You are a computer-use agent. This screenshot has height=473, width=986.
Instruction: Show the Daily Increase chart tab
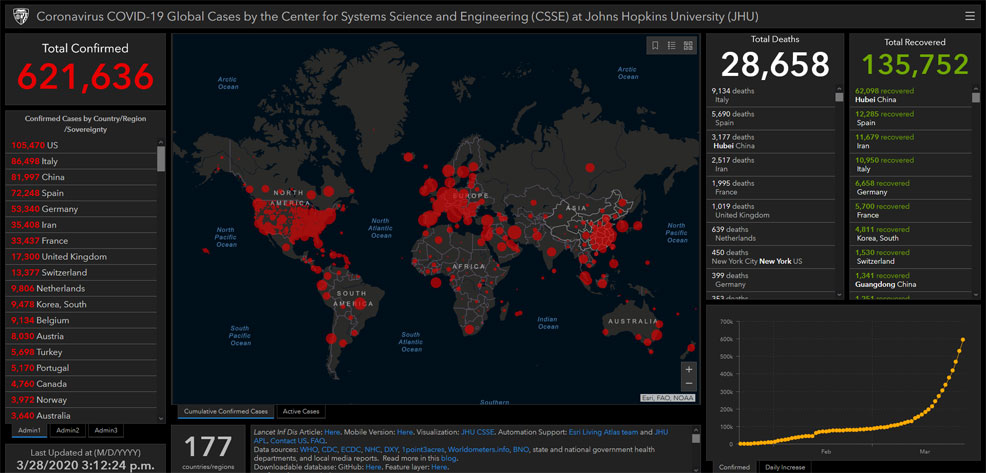(785, 467)
